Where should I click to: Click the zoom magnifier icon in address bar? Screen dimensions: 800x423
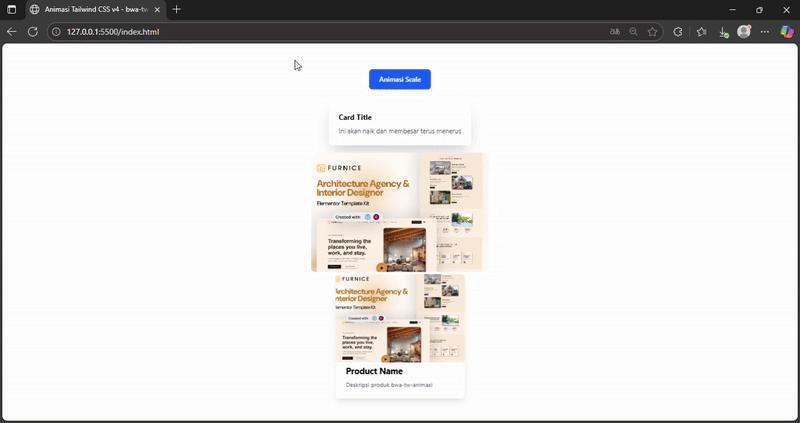pos(634,32)
